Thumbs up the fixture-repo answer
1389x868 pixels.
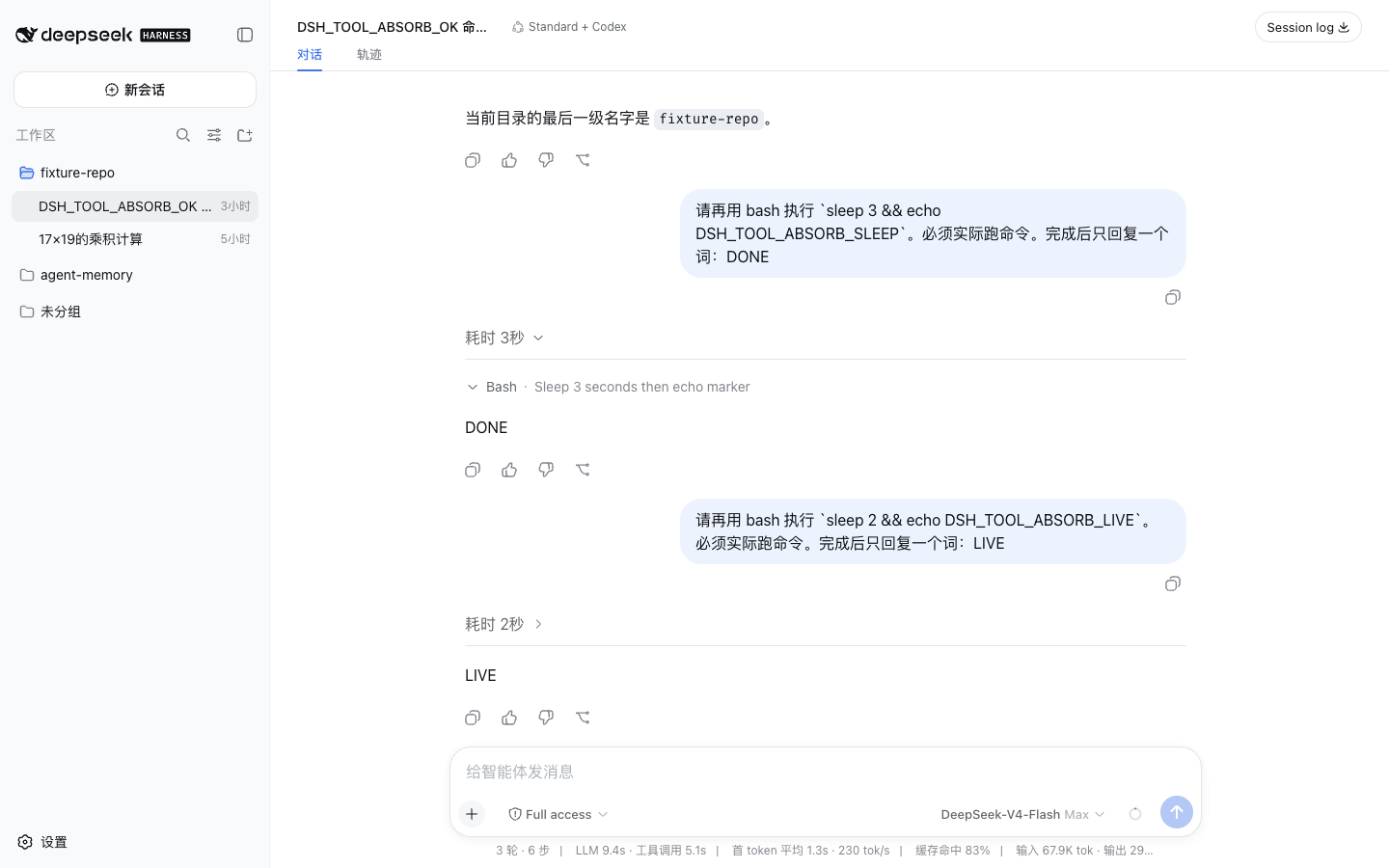(x=509, y=160)
